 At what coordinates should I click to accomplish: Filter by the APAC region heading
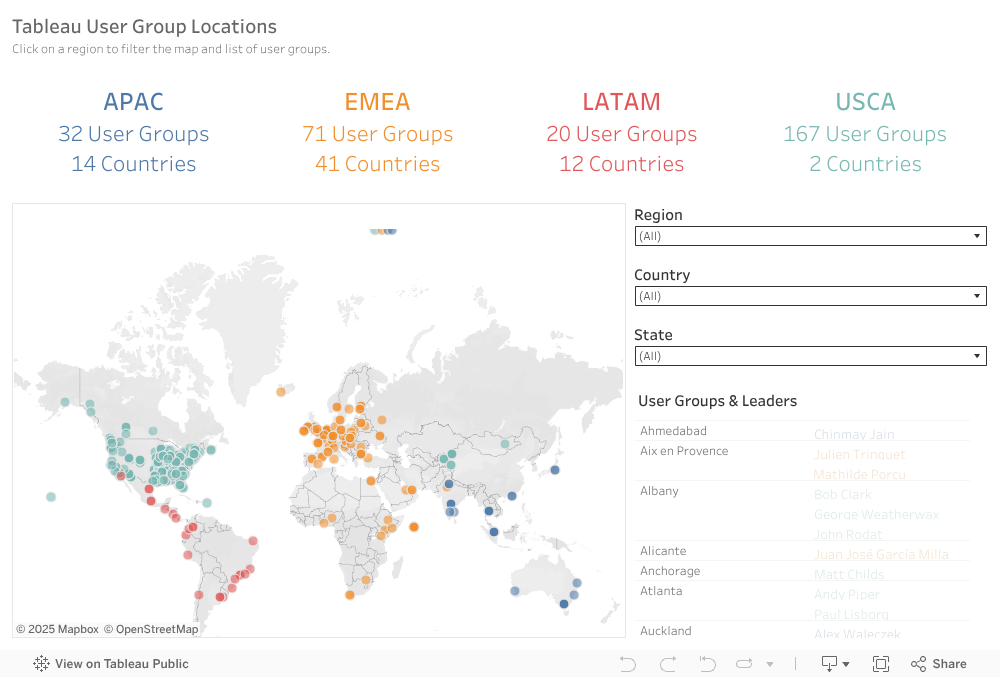point(134,102)
